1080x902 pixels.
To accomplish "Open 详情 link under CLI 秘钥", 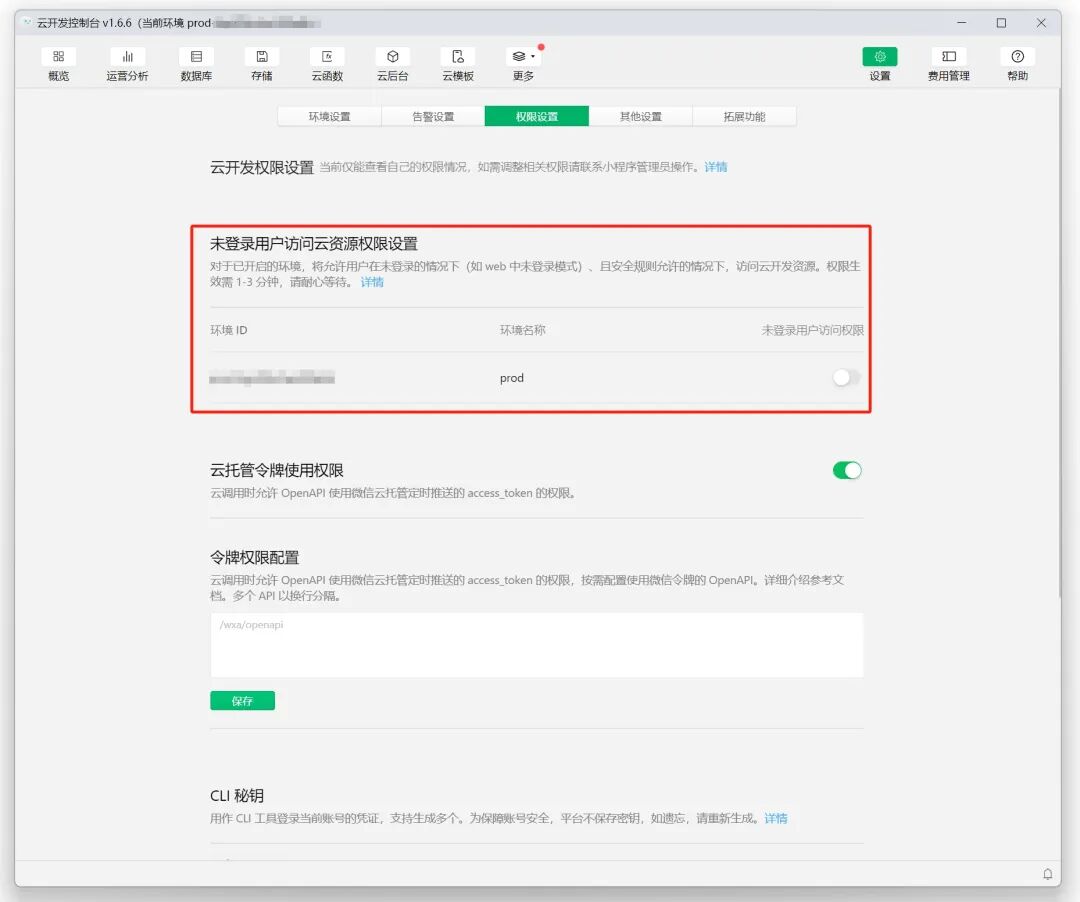I will 776,818.
